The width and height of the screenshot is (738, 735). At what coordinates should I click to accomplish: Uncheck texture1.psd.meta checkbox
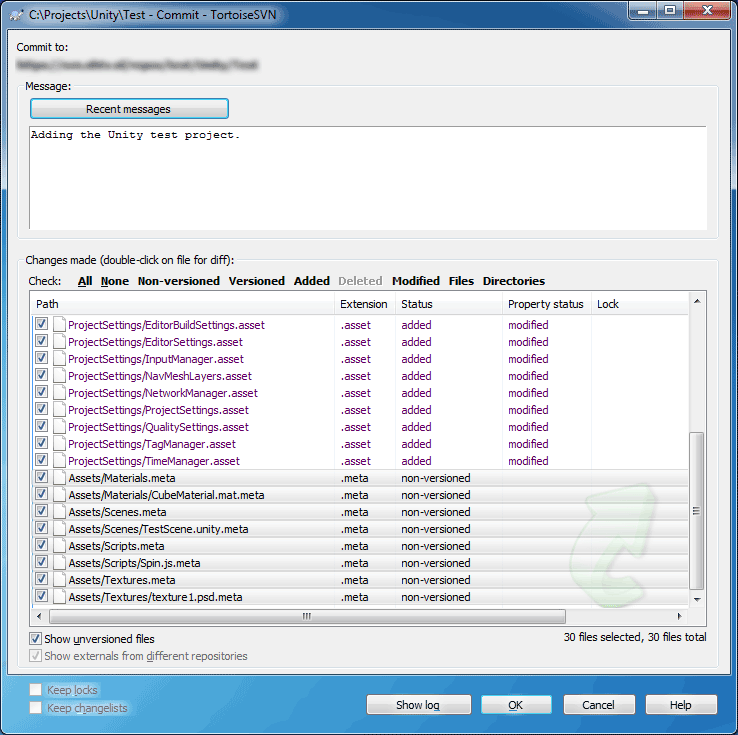tap(41, 595)
